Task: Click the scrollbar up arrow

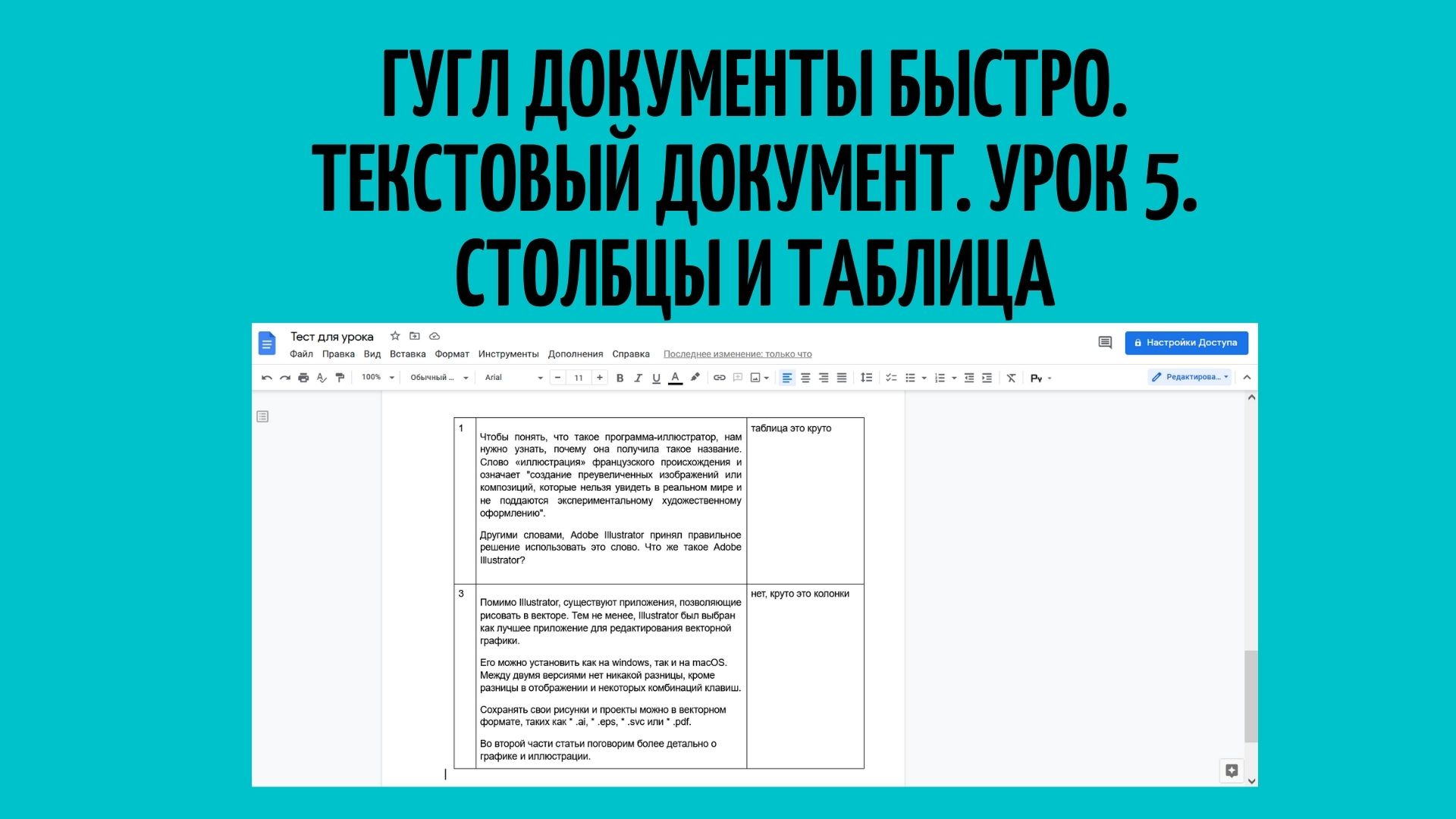Action: [x=1251, y=397]
